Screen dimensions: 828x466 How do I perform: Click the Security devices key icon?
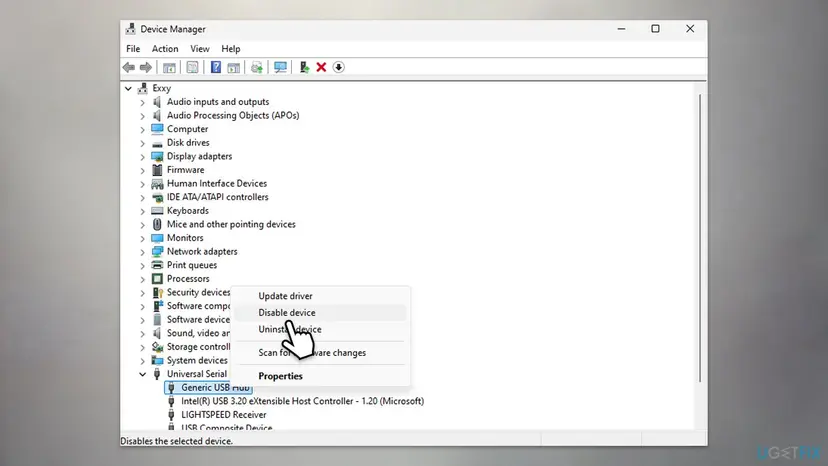[x=157, y=292]
